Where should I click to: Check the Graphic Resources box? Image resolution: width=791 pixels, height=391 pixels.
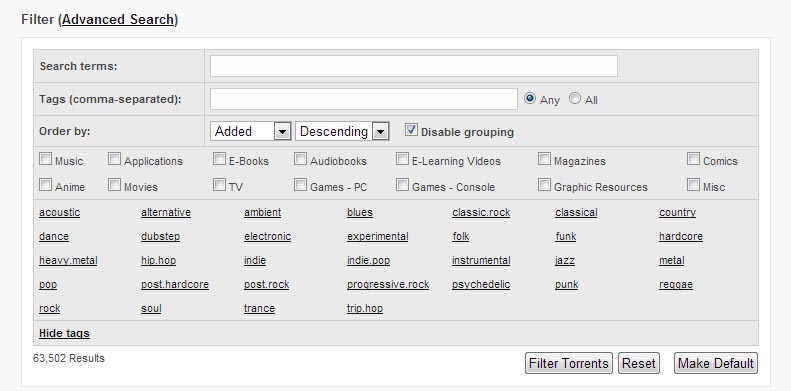click(544, 185)
